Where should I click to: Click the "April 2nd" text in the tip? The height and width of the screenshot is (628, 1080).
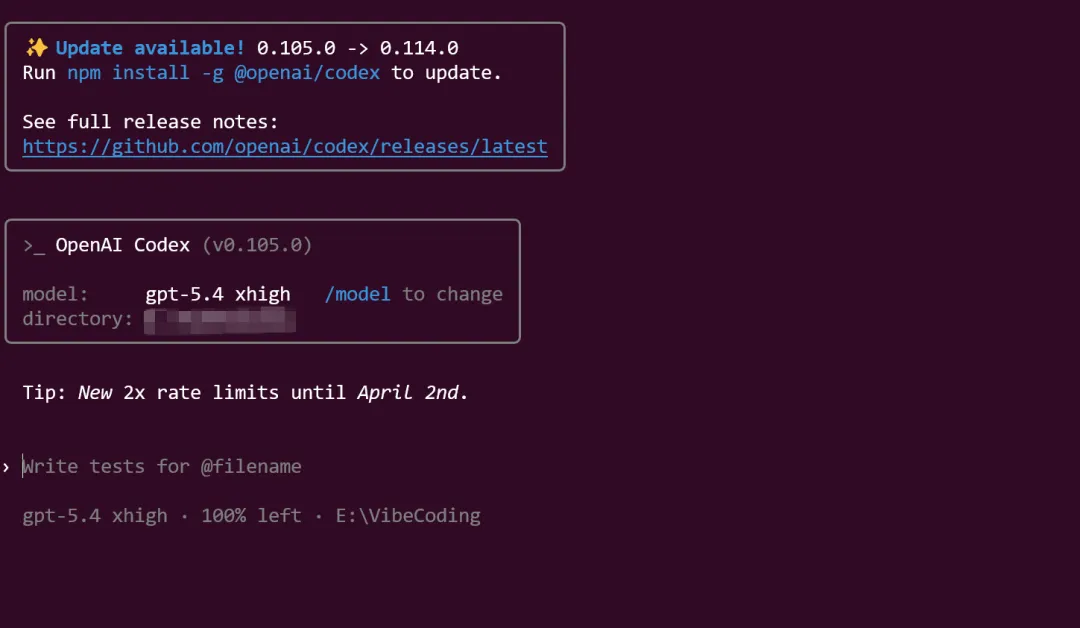pyautogui.click(x=408, y=392)
